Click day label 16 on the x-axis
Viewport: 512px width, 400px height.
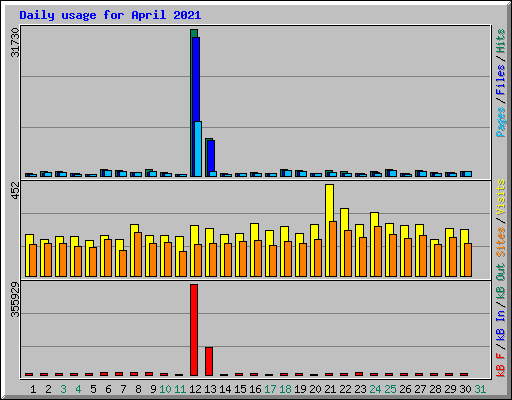coord(255,389)
